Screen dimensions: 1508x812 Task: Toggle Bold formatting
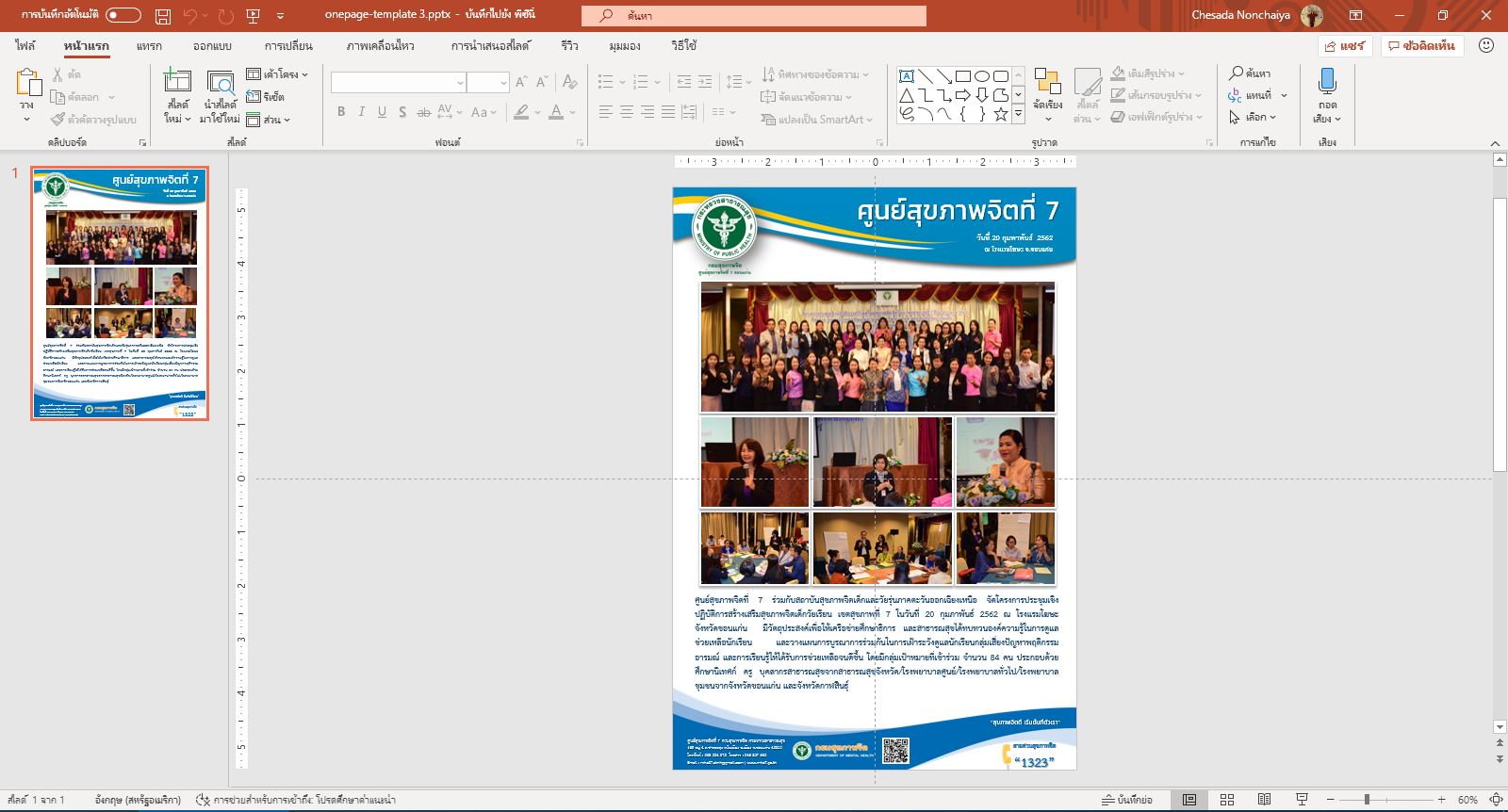[341, 112]
